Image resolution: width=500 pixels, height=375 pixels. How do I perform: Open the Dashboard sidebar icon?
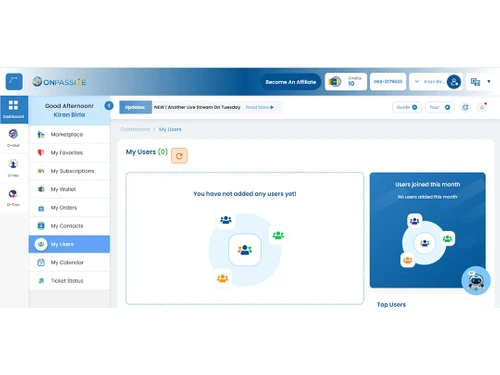pos(14,109)
